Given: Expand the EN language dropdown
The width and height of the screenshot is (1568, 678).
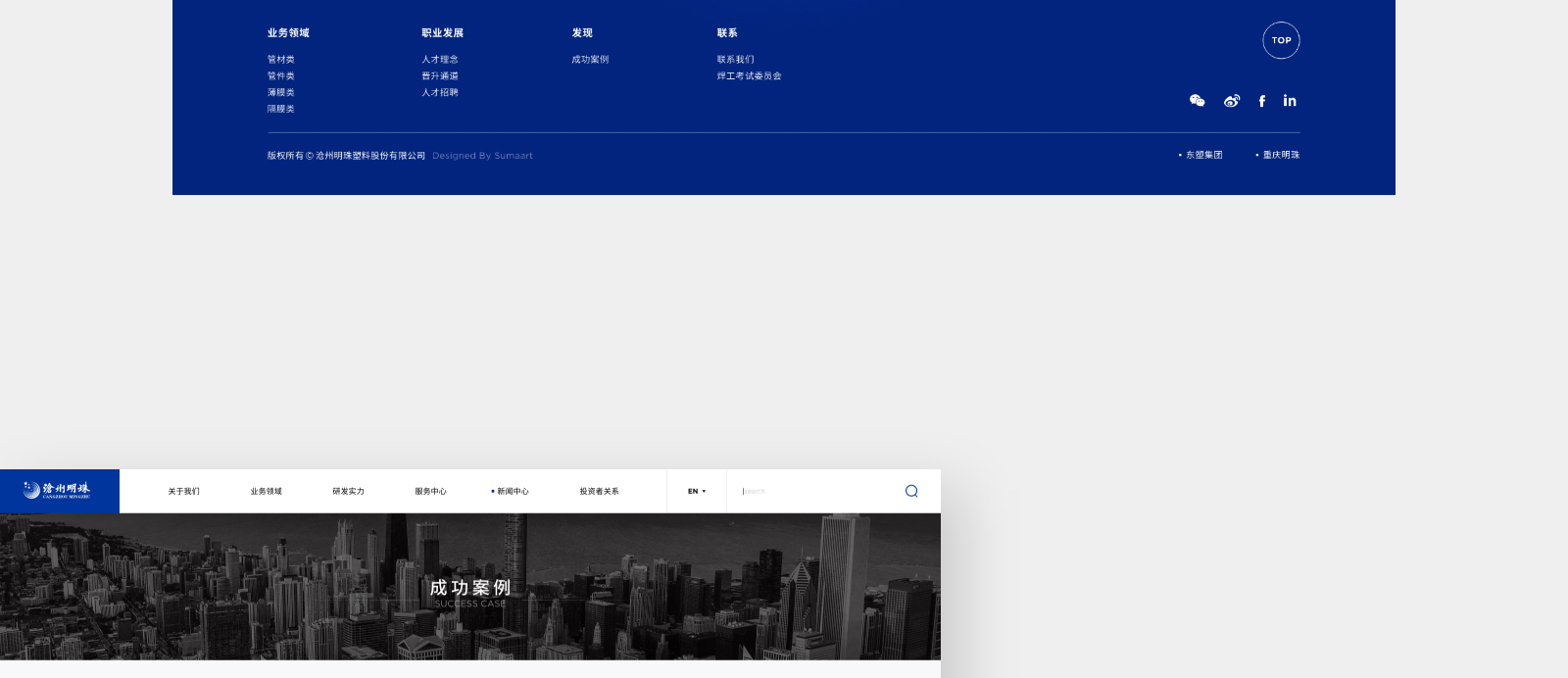Looking at the screenshot, I should (x=697, y=491).
